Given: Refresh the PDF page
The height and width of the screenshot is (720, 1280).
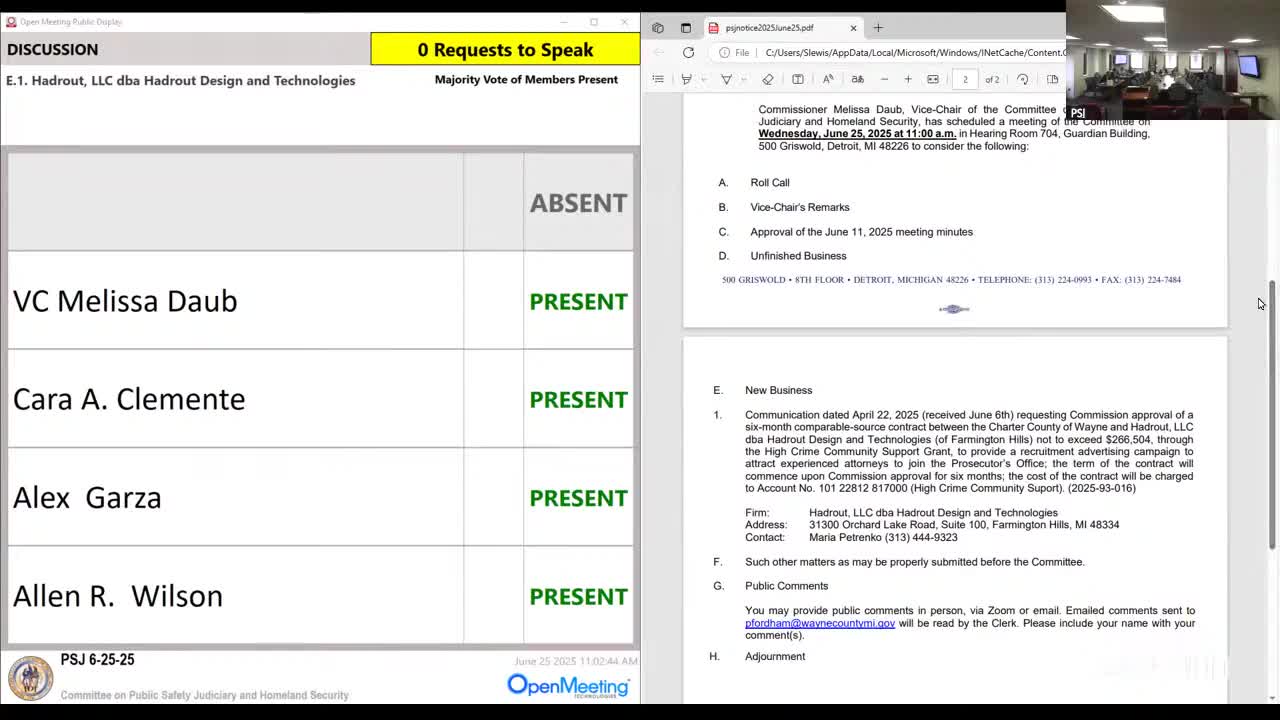Looking at the screenshot, I should click(688, 53).
